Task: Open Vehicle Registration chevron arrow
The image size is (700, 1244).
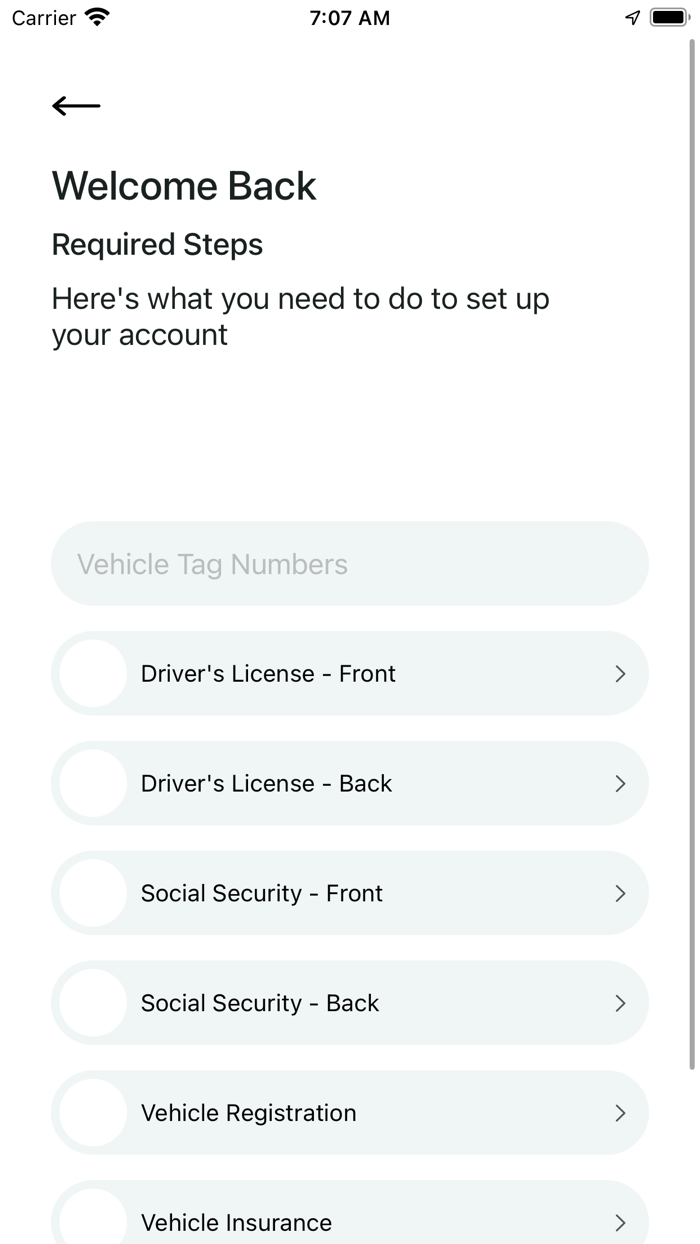Action: (620, 1114)
